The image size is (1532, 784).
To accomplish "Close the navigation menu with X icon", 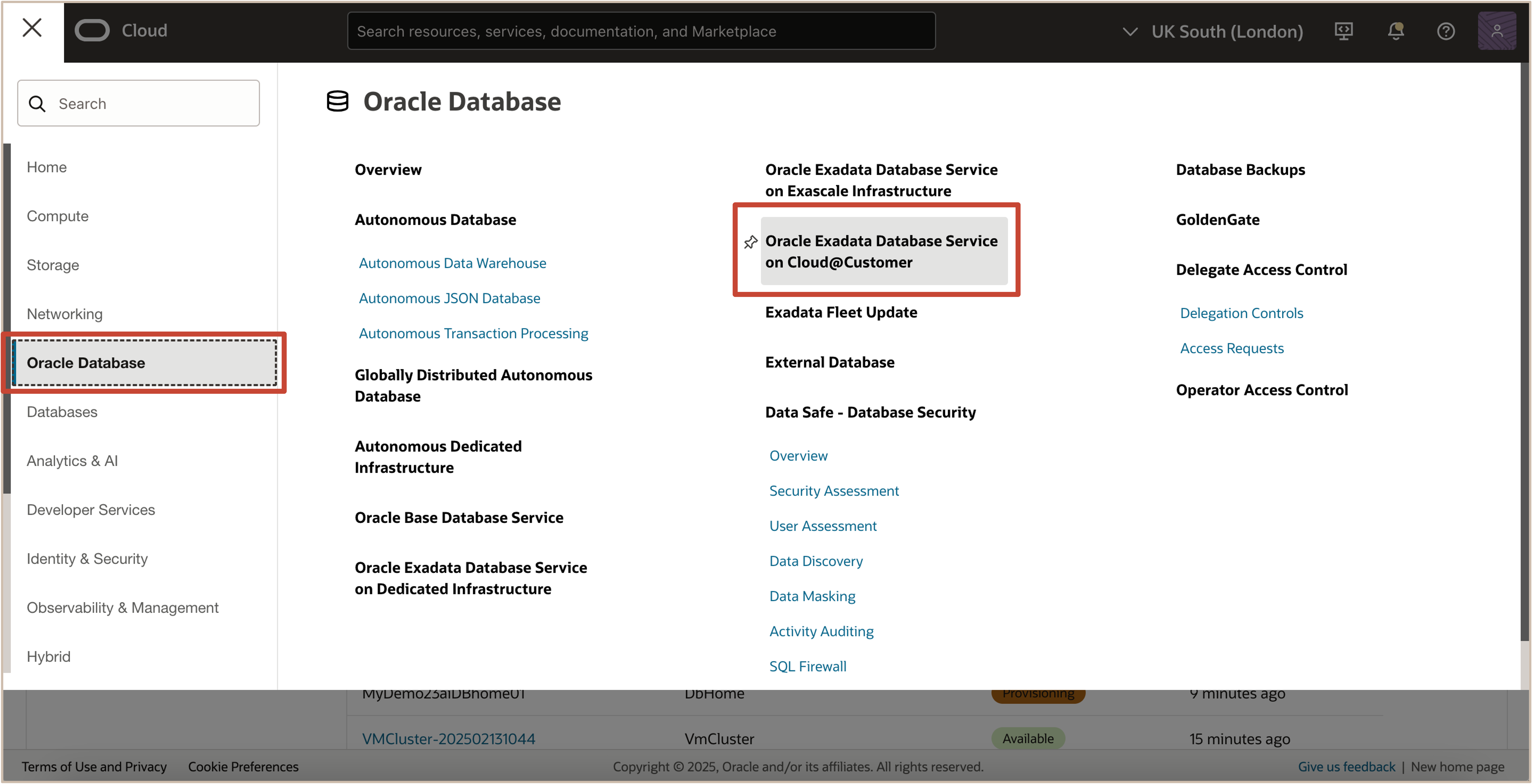I will tap(32, 28).
